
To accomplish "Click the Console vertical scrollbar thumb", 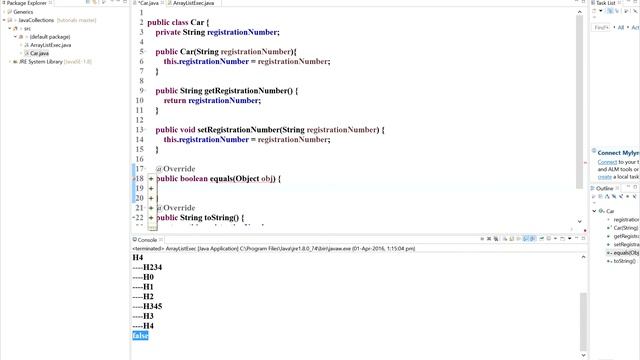I will [583, 321].
